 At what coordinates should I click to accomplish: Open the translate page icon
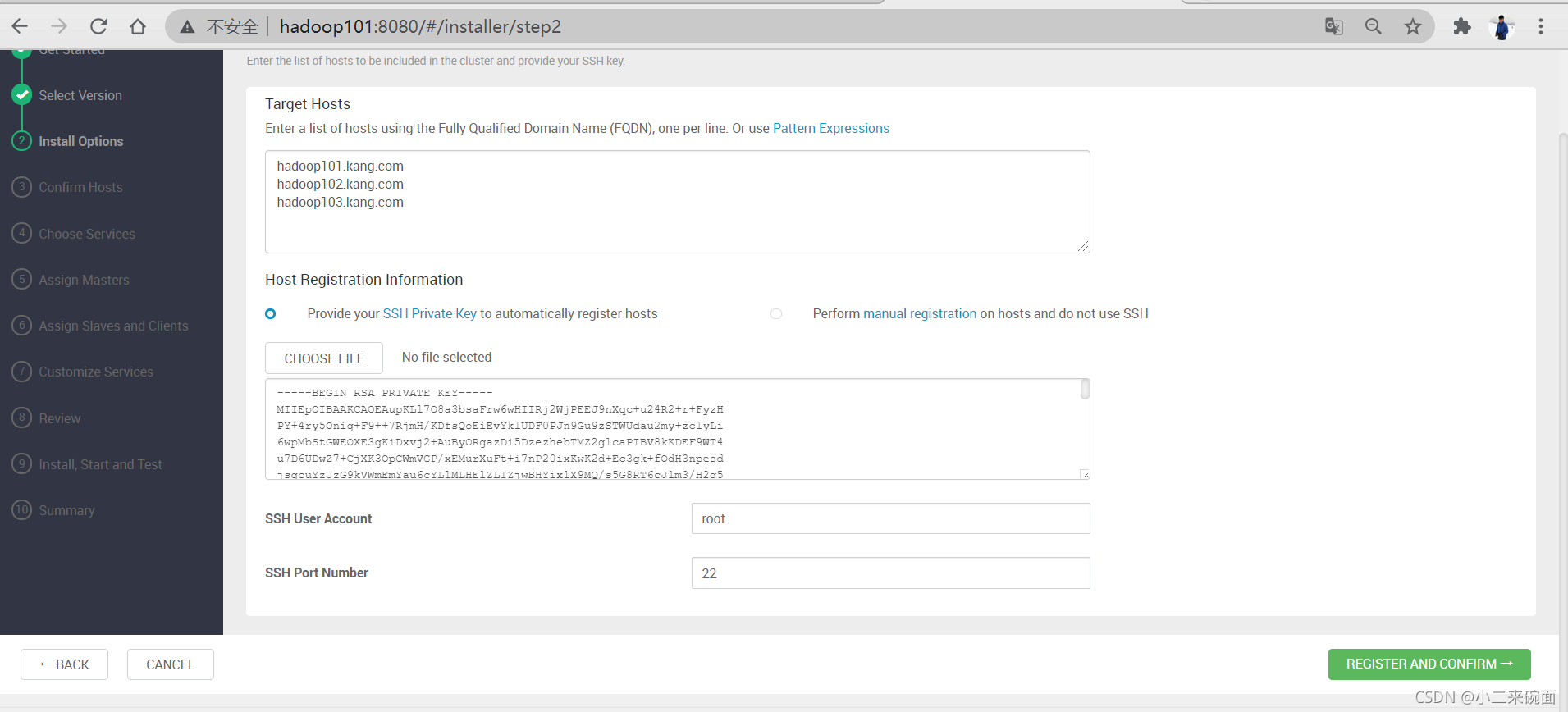[x=1334, y=26]
